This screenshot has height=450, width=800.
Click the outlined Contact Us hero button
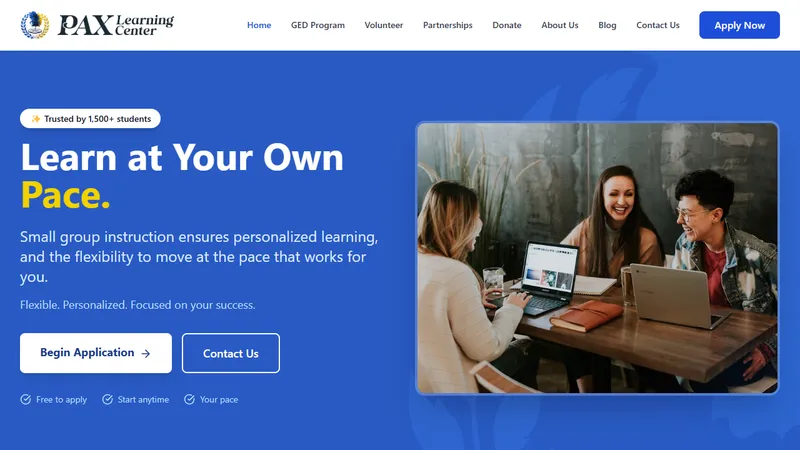click(x=231, y=353)
